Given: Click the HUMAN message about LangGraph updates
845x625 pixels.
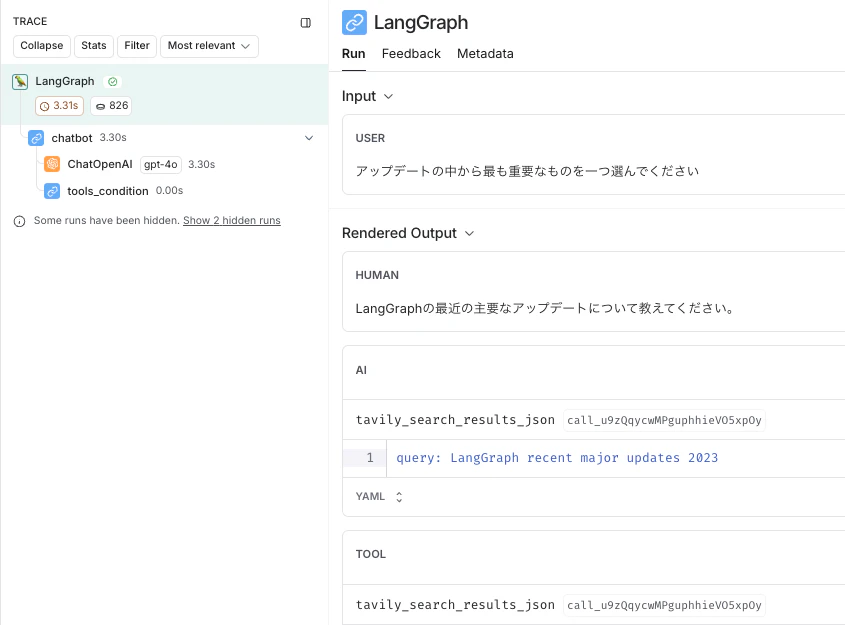Looking at the screenshot, I should [544, 309].
